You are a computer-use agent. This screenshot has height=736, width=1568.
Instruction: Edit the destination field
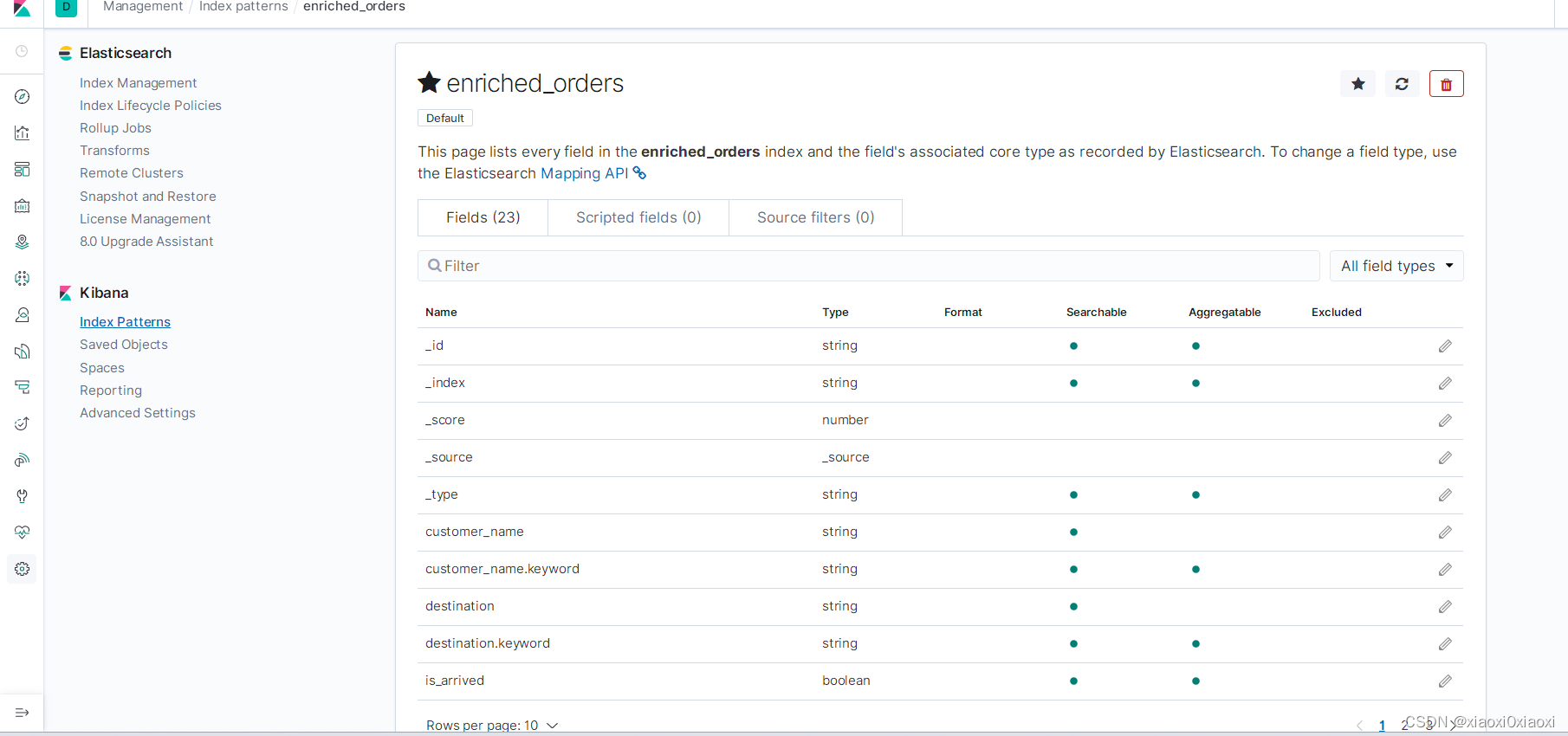tap(1445, 607)
